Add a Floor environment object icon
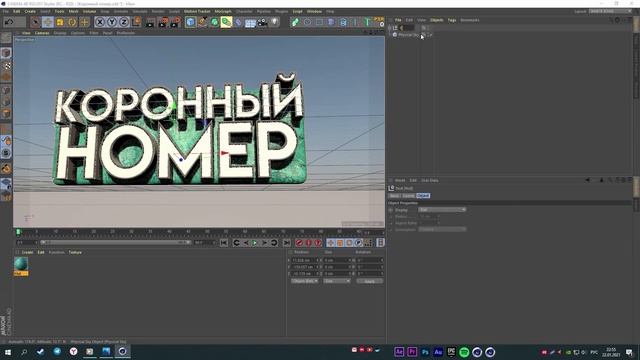 pyautogui.click(x=250, y=22)
